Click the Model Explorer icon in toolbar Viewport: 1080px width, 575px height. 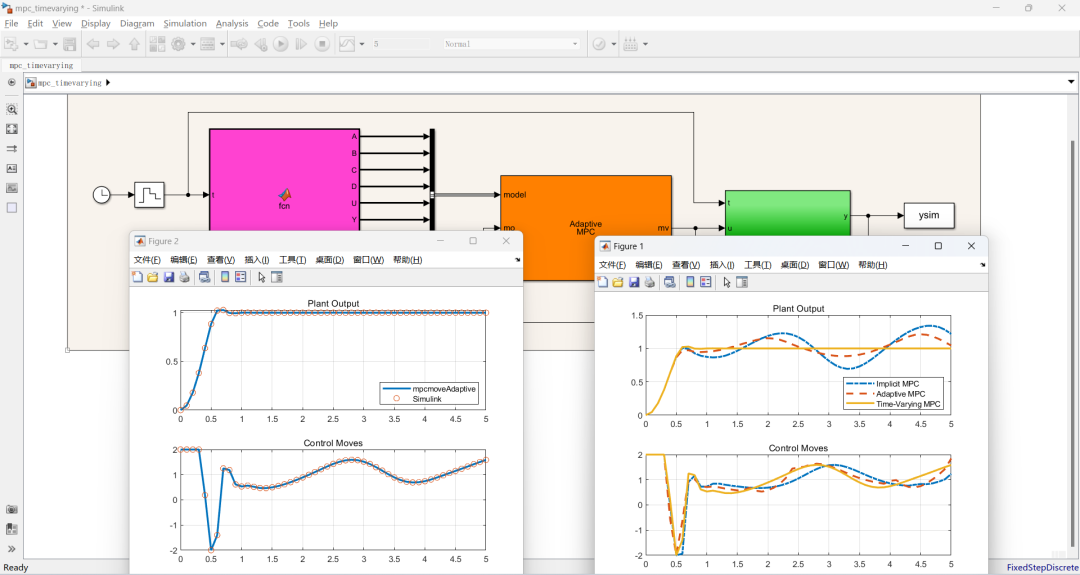click(x=207, y=44)
